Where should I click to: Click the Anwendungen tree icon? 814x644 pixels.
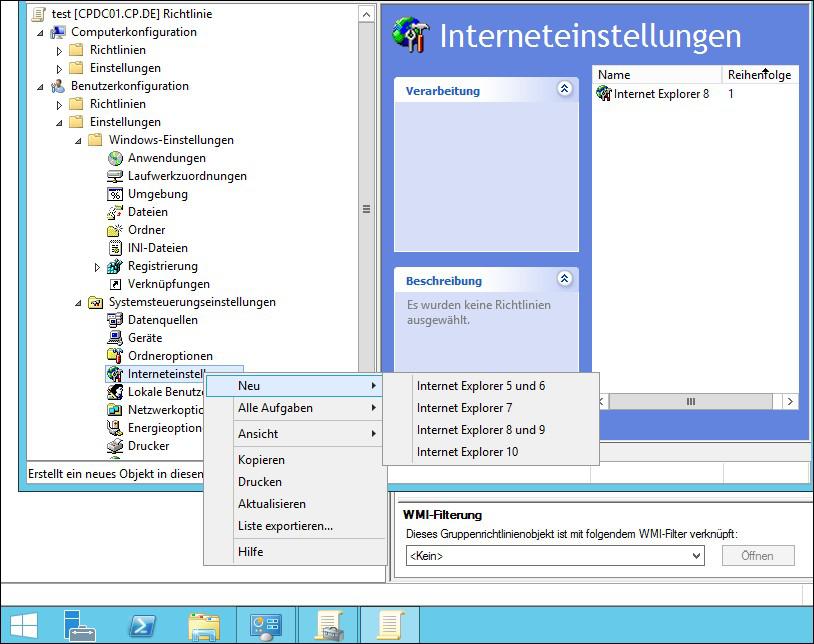pos(115,158)
